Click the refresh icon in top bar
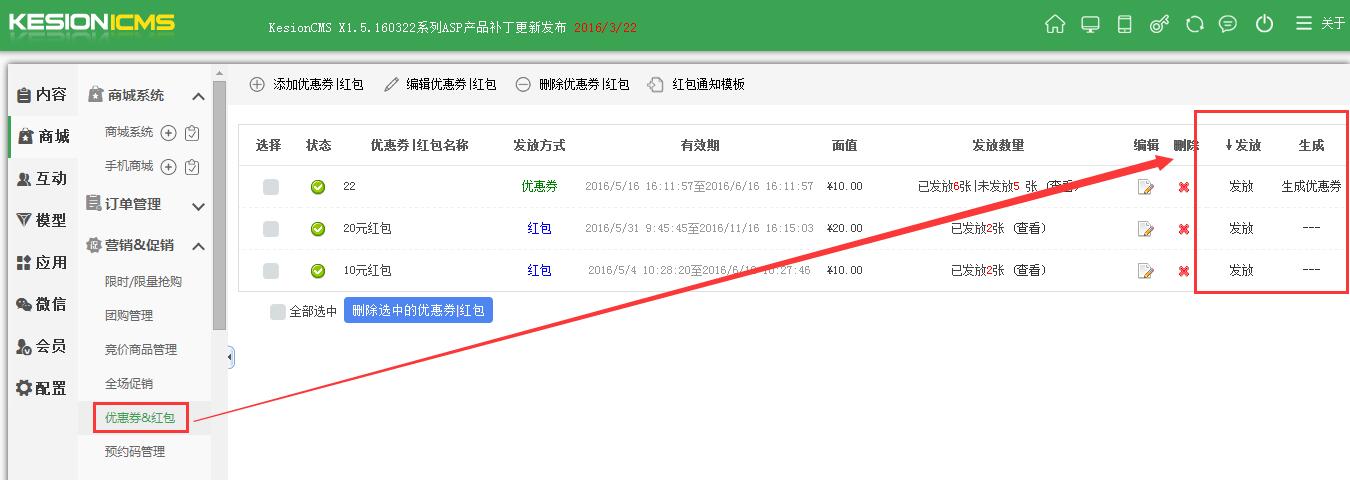The image size is (1350, 480). point(1194,24)
